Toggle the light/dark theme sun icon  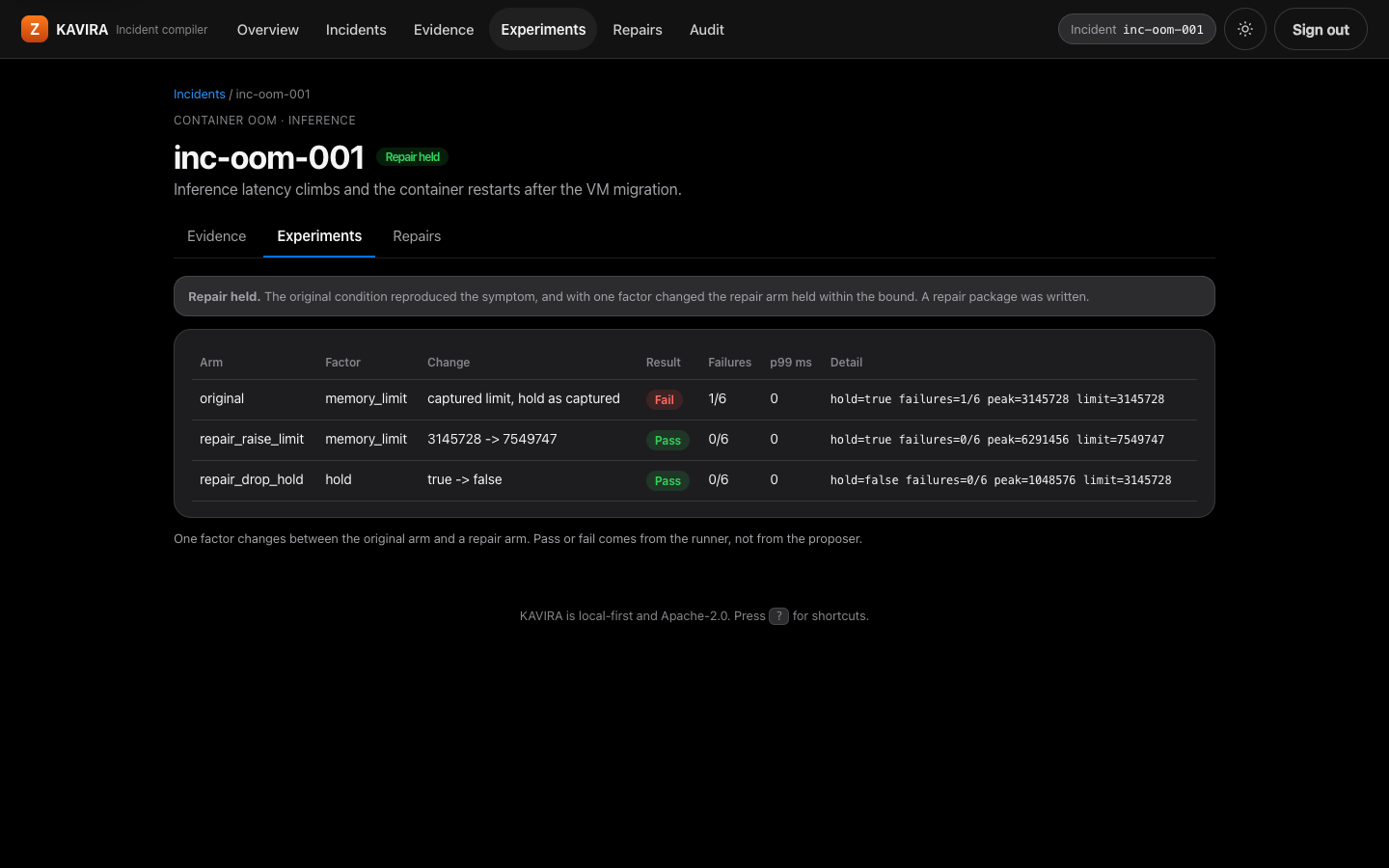point(1245,29)
